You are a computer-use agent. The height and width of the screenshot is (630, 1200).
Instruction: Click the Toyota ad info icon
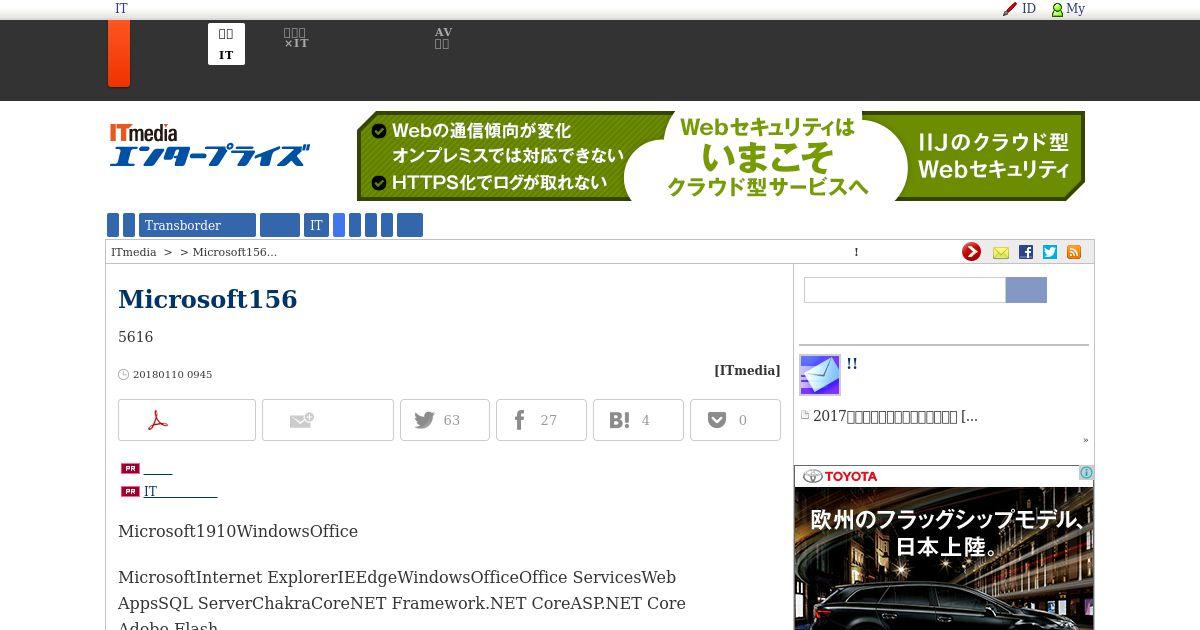1086,473
